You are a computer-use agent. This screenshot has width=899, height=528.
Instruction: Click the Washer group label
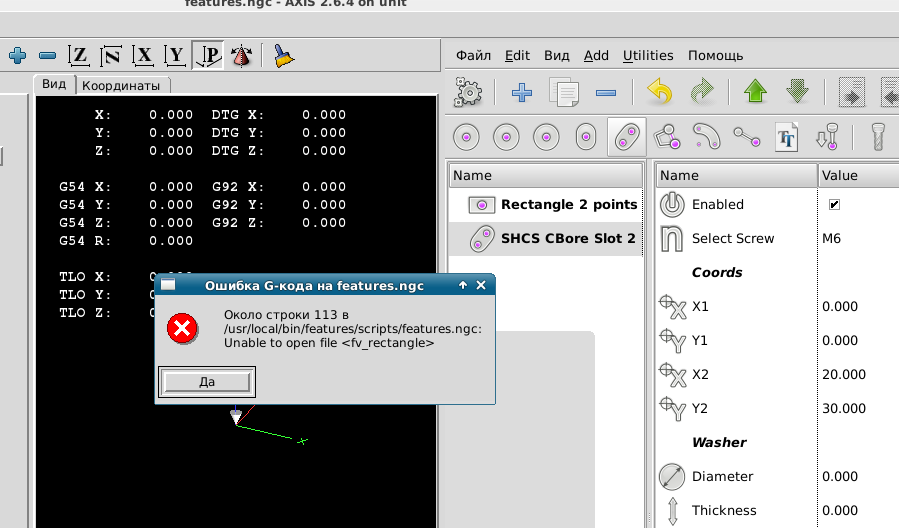[719, 443]
